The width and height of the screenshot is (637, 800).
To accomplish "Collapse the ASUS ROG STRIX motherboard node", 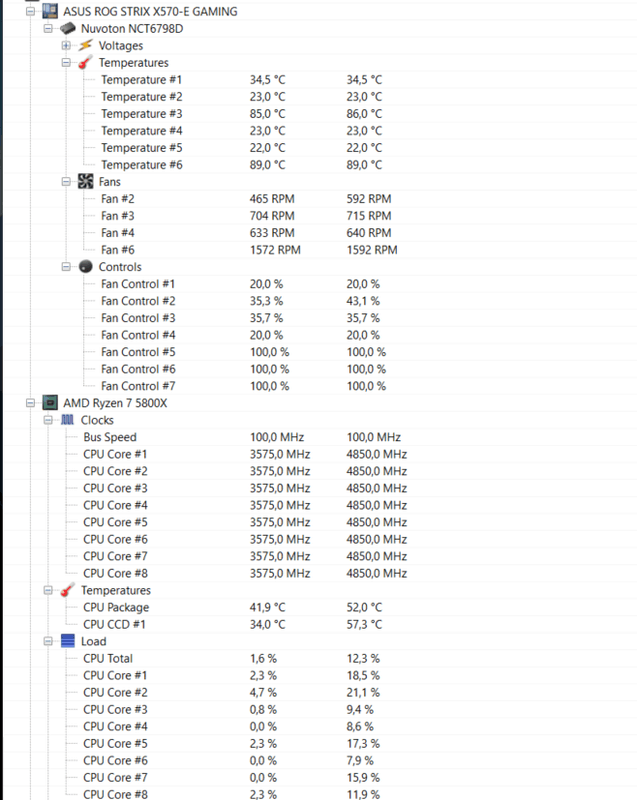I will click(x=30, y=11).
